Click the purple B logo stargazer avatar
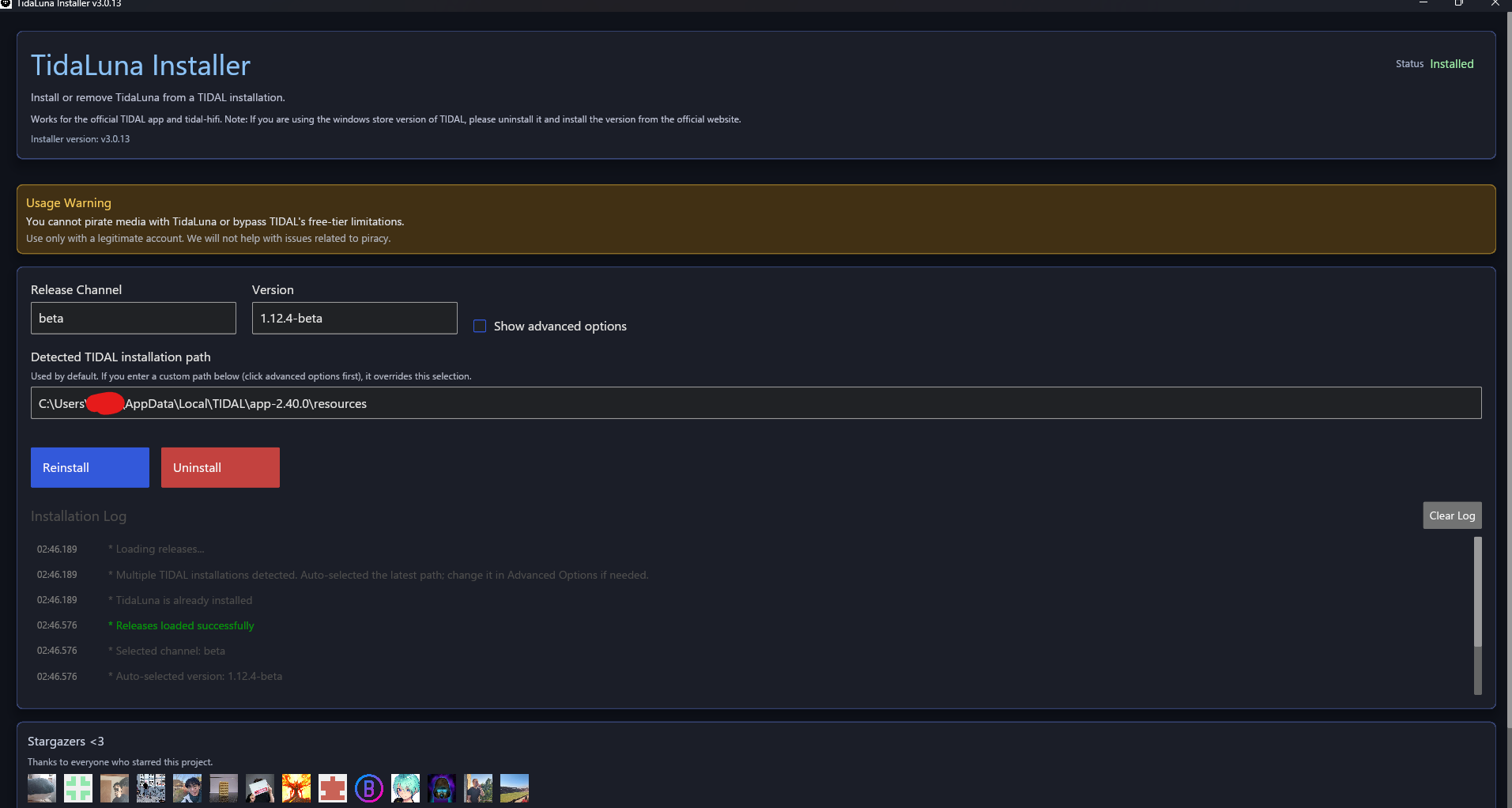The image size is (1512, 808). pyautogui.click(x=369, y=787)
